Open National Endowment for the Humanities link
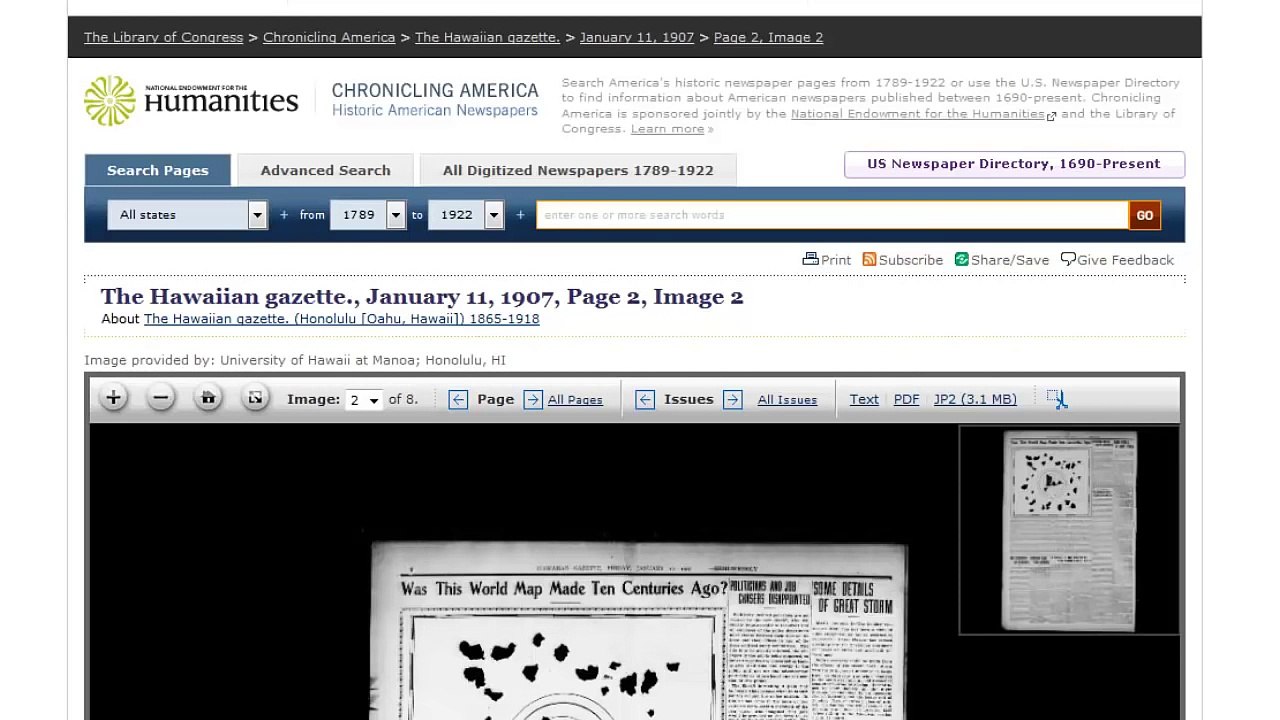The height and width of the screenshot is (720, 1280). [918, 114]
